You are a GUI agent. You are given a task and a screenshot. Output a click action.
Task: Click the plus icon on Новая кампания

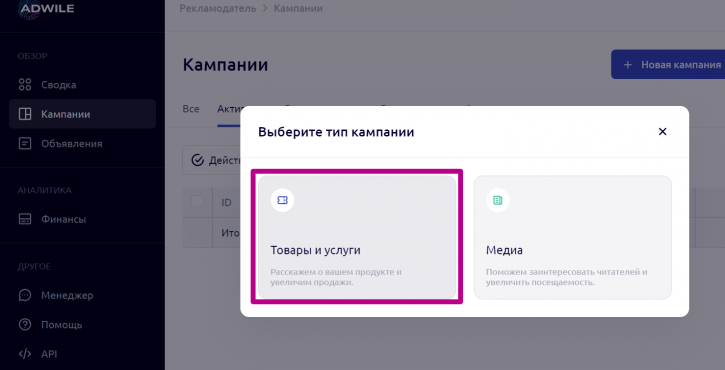pos(627,65)
